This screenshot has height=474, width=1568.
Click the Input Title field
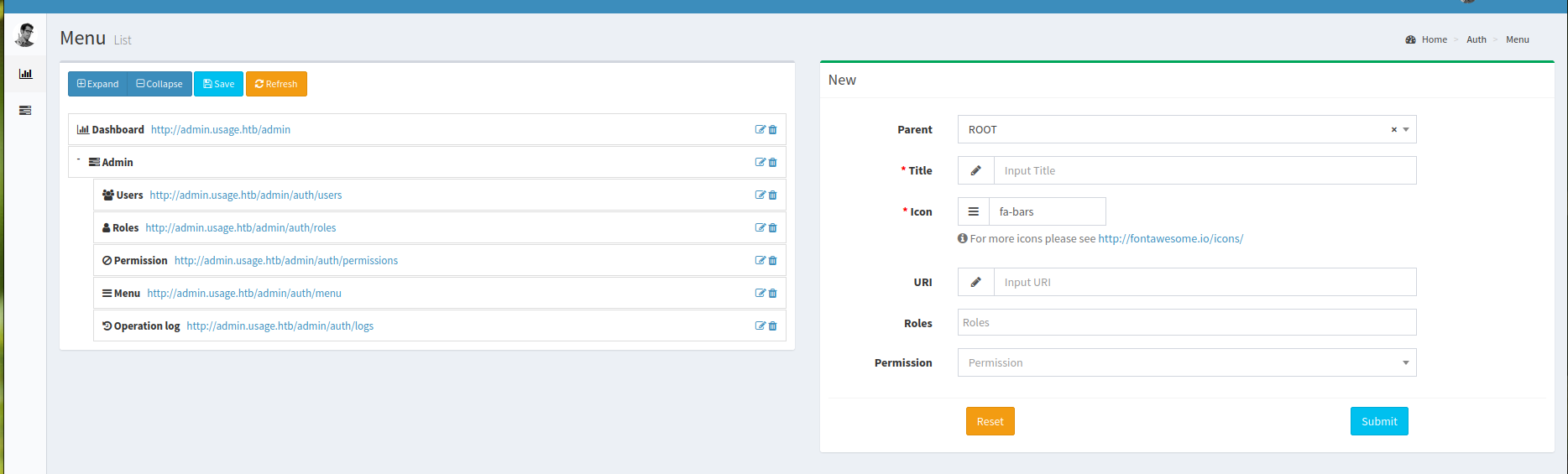pos(1205,171)
